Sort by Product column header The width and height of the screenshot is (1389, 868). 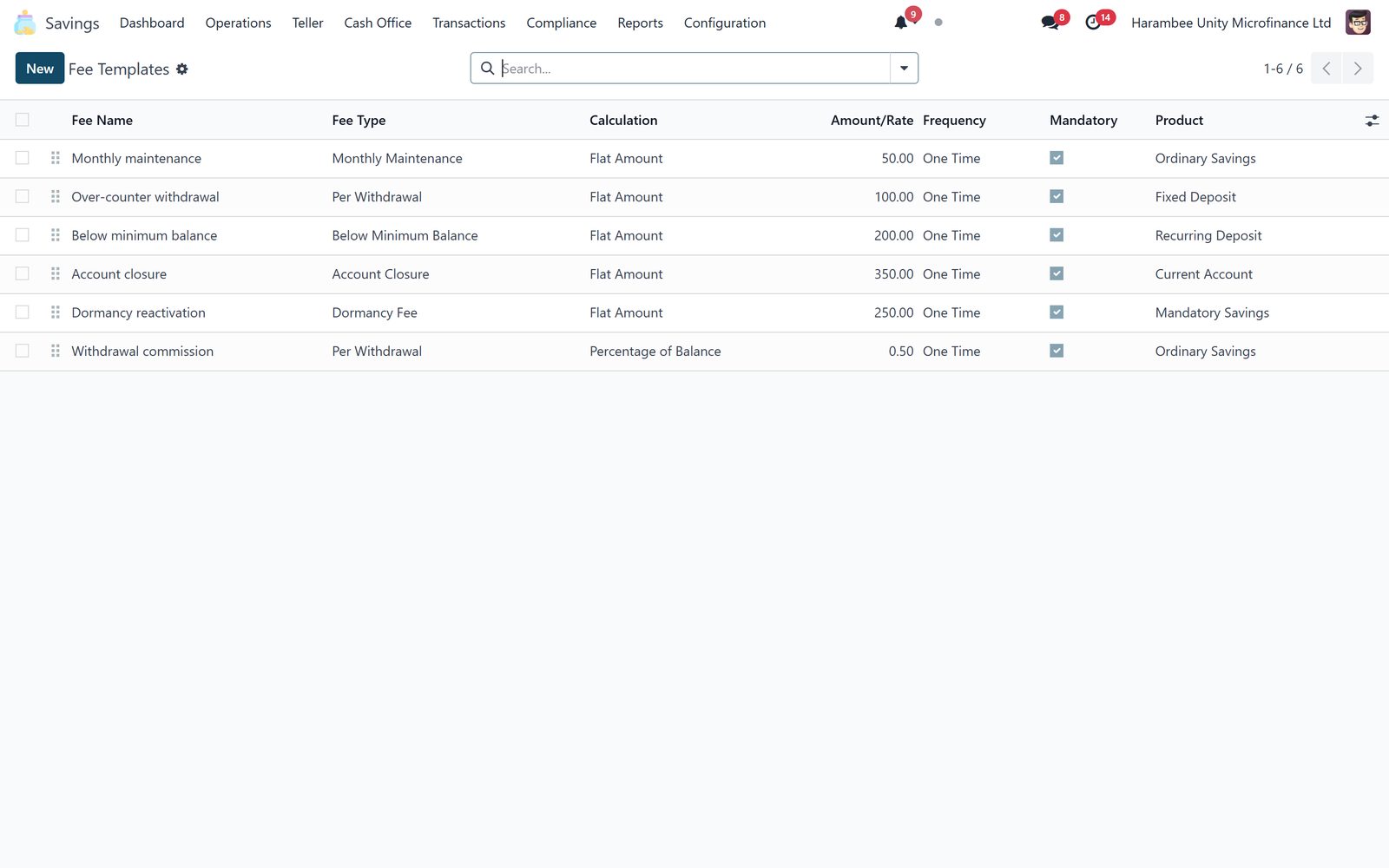[x=1179, y=121]
